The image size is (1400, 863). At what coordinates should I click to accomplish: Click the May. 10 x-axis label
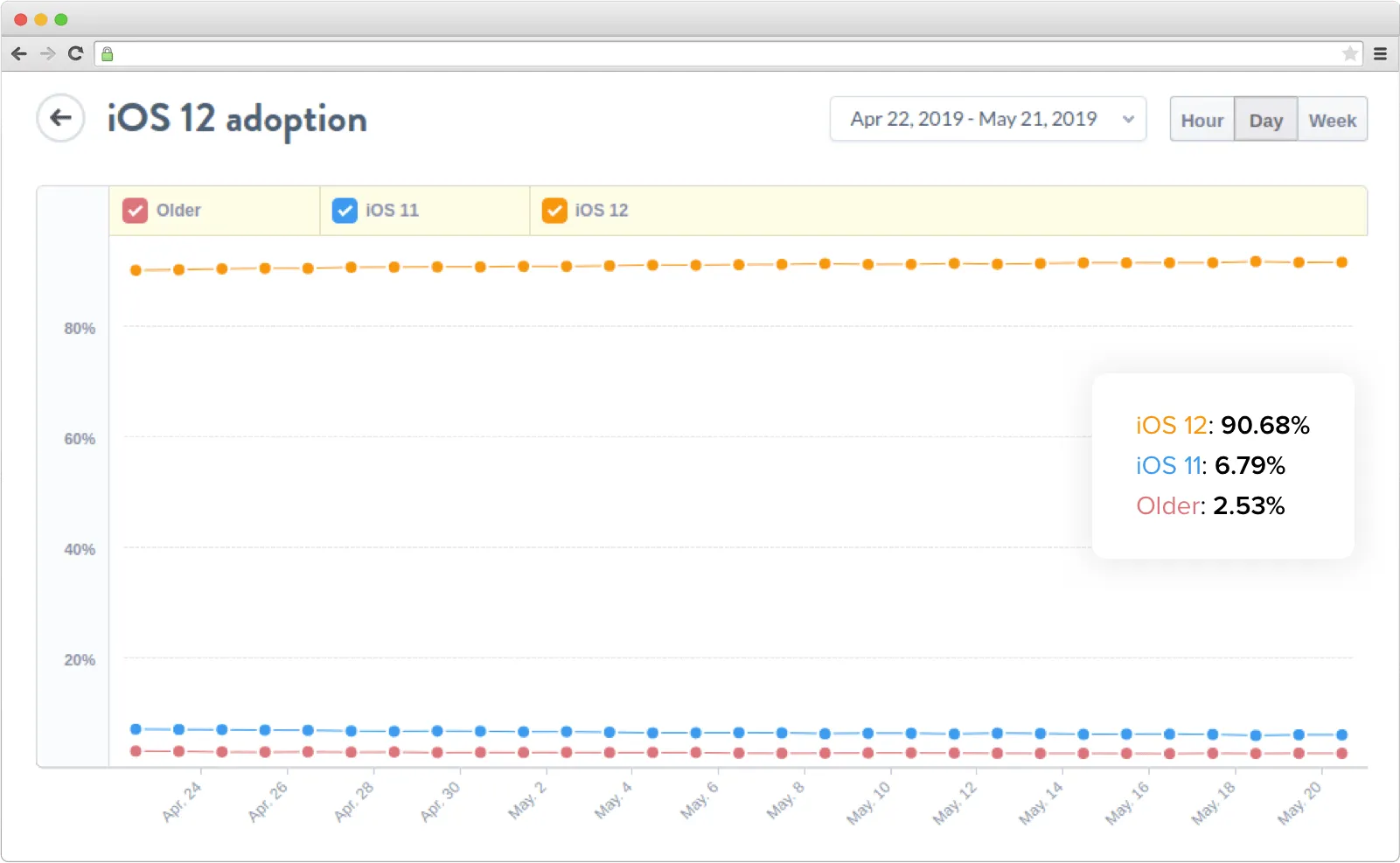tap(868, 804)
